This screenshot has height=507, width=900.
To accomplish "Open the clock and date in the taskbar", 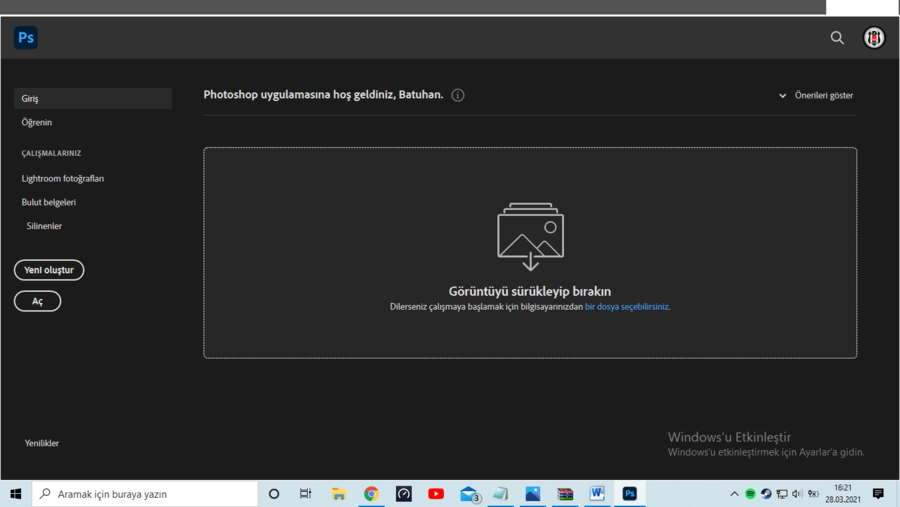I will point(843,494).
